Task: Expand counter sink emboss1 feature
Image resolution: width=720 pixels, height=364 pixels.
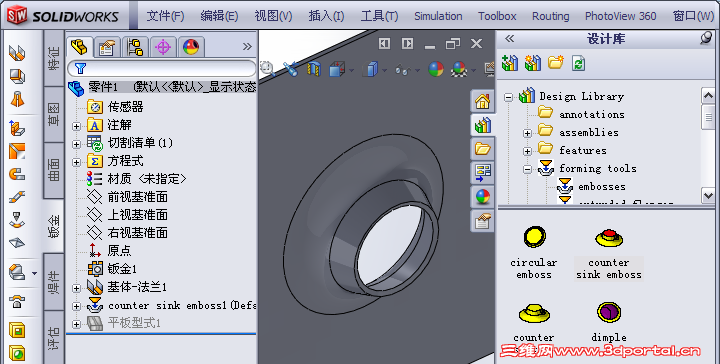Action: 77,306
